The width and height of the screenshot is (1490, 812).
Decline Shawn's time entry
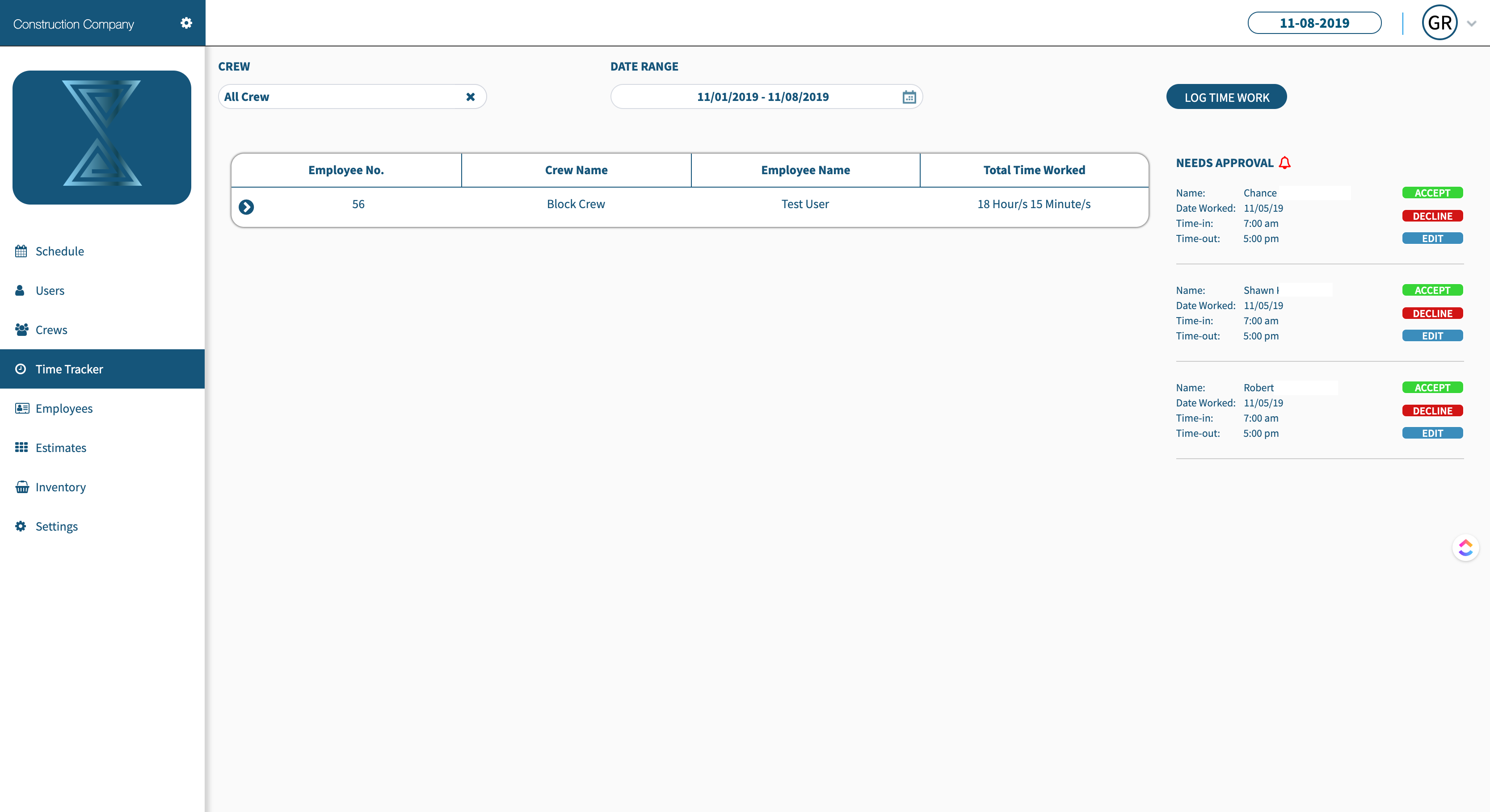[1432, 313]
